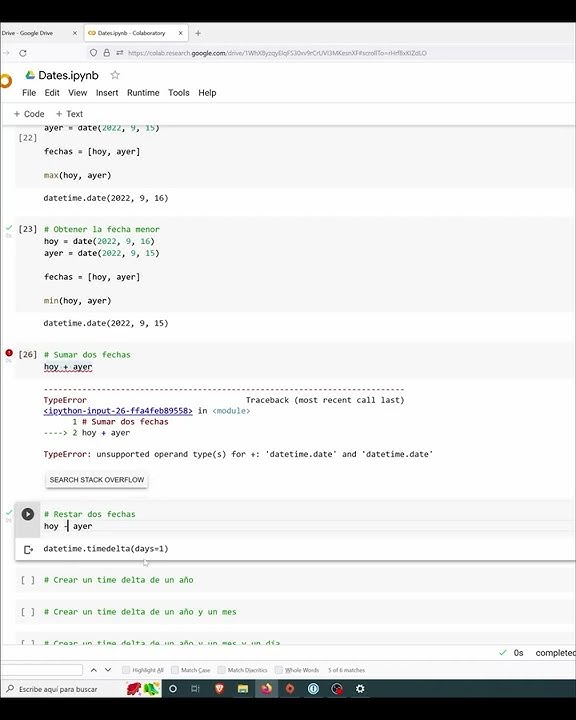Click the SEARCH STACK OVERFLOW button
This screenshot has height=720, width=576.
pos(97,480)
